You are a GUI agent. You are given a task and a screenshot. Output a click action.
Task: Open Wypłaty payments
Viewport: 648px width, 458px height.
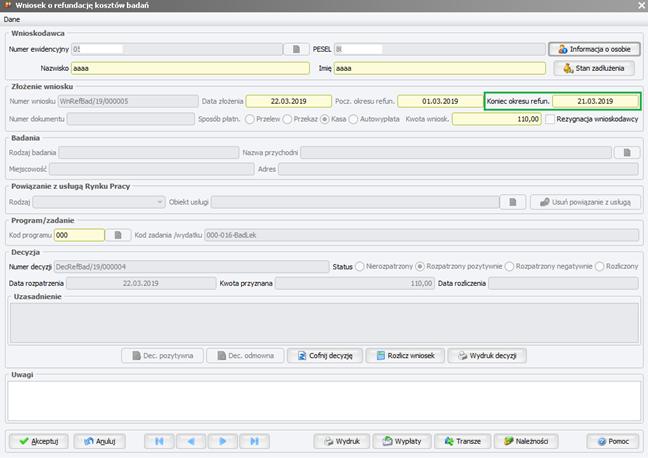point(402,441)
